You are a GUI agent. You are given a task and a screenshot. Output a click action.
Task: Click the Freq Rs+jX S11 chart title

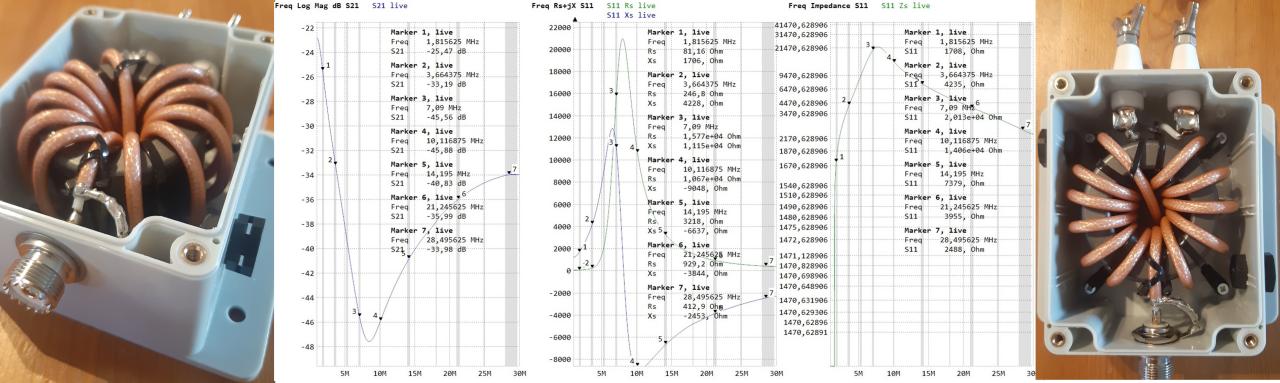click(563, 5)
